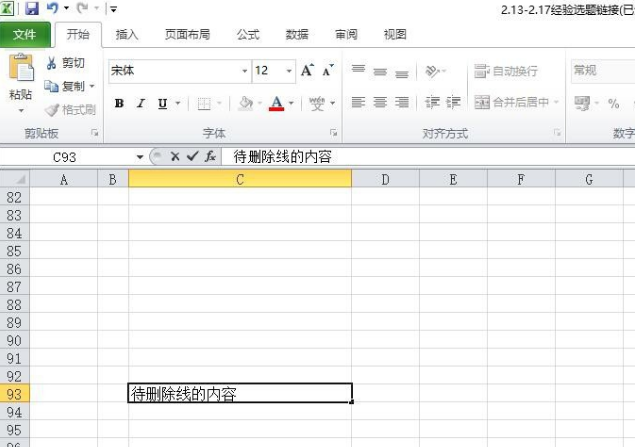This screenshot has height=447, width=635.
Task: Align text to top
Action: [358, 70]
